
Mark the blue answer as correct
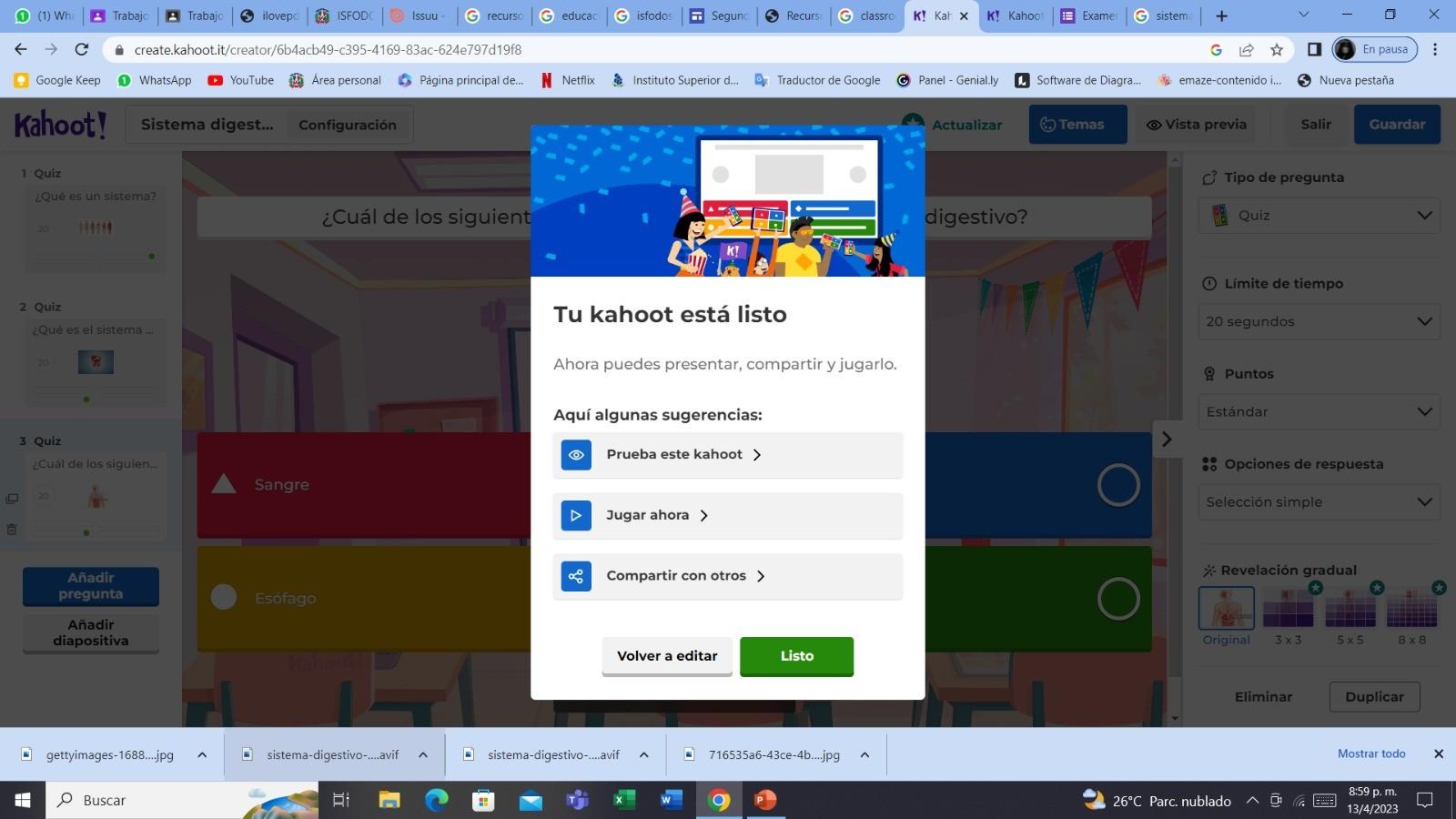(1118, 485)
